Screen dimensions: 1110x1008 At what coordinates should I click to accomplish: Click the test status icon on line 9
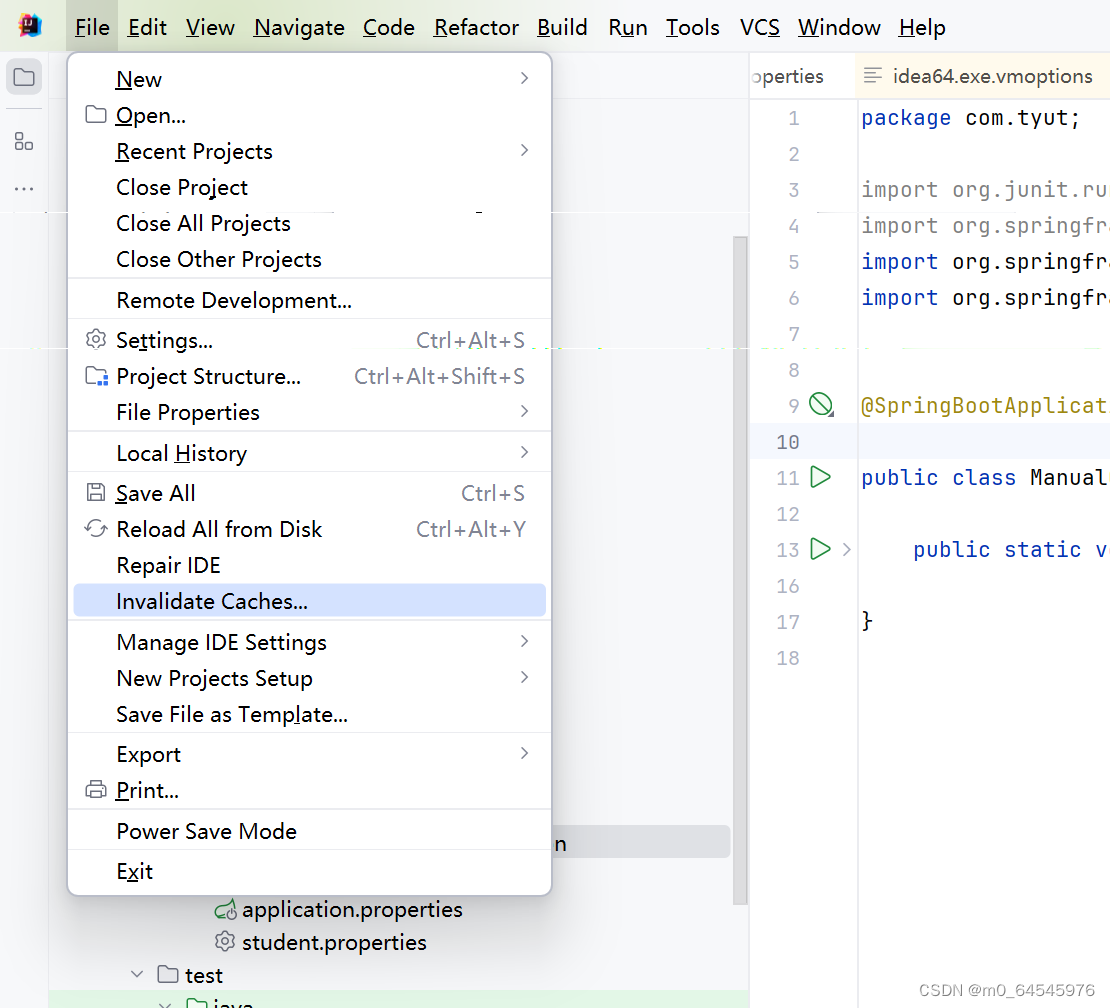click(820, 404)
